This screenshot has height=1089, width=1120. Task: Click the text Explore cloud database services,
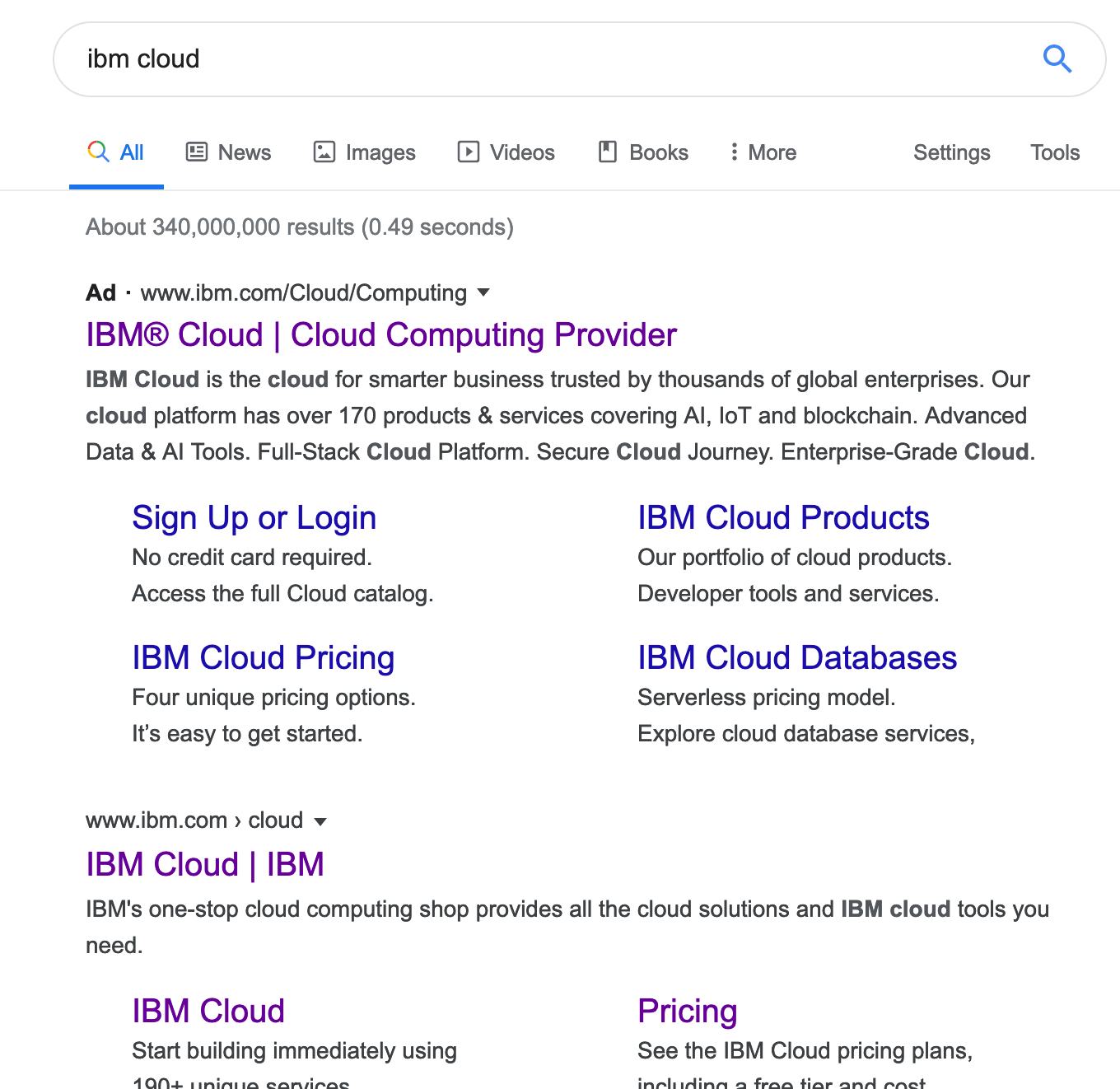coord(806,734)
